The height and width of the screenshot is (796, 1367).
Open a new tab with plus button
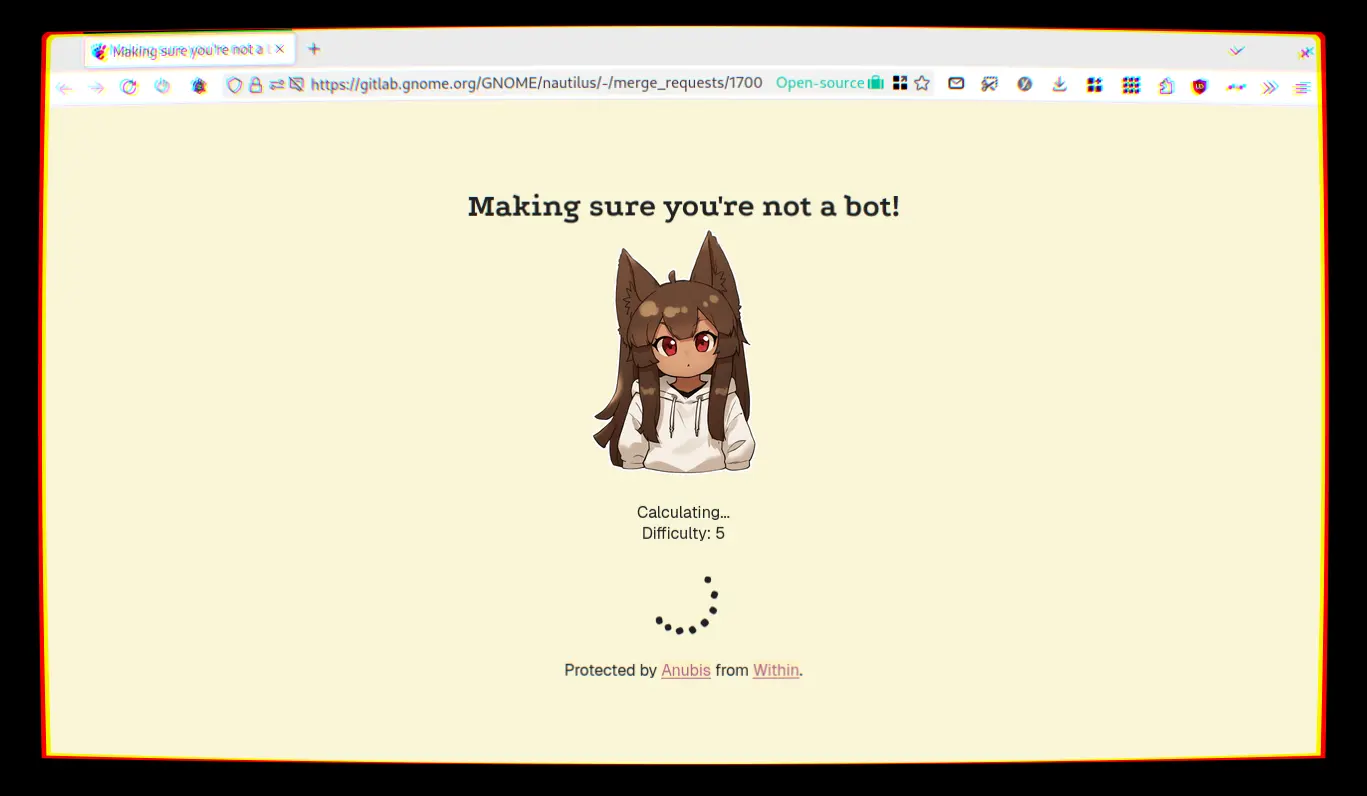(x=314, y=49)
